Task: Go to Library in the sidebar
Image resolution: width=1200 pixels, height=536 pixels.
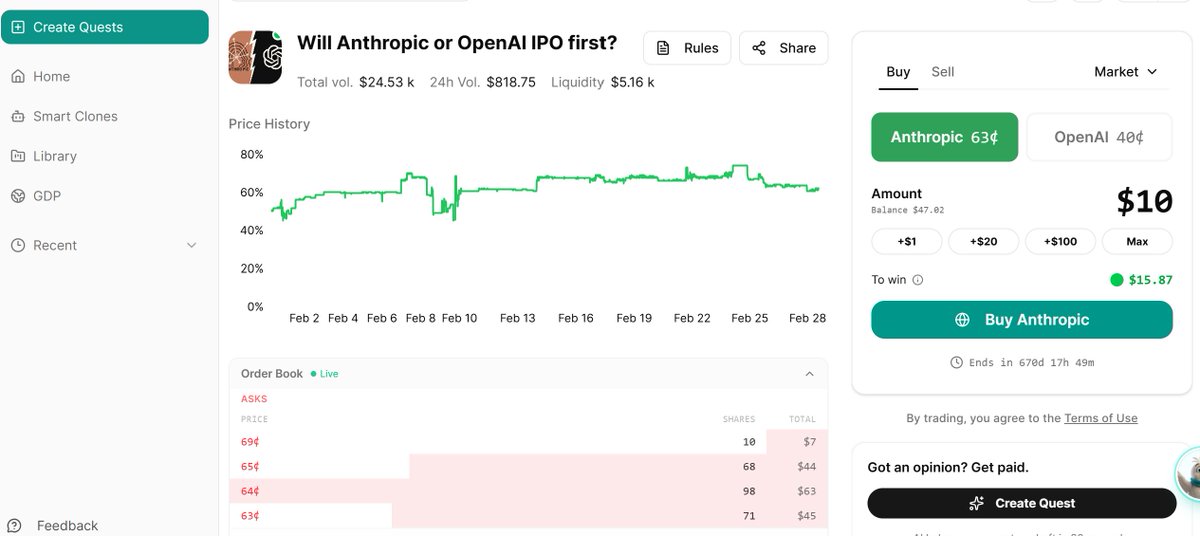Action: coord(54,156)
